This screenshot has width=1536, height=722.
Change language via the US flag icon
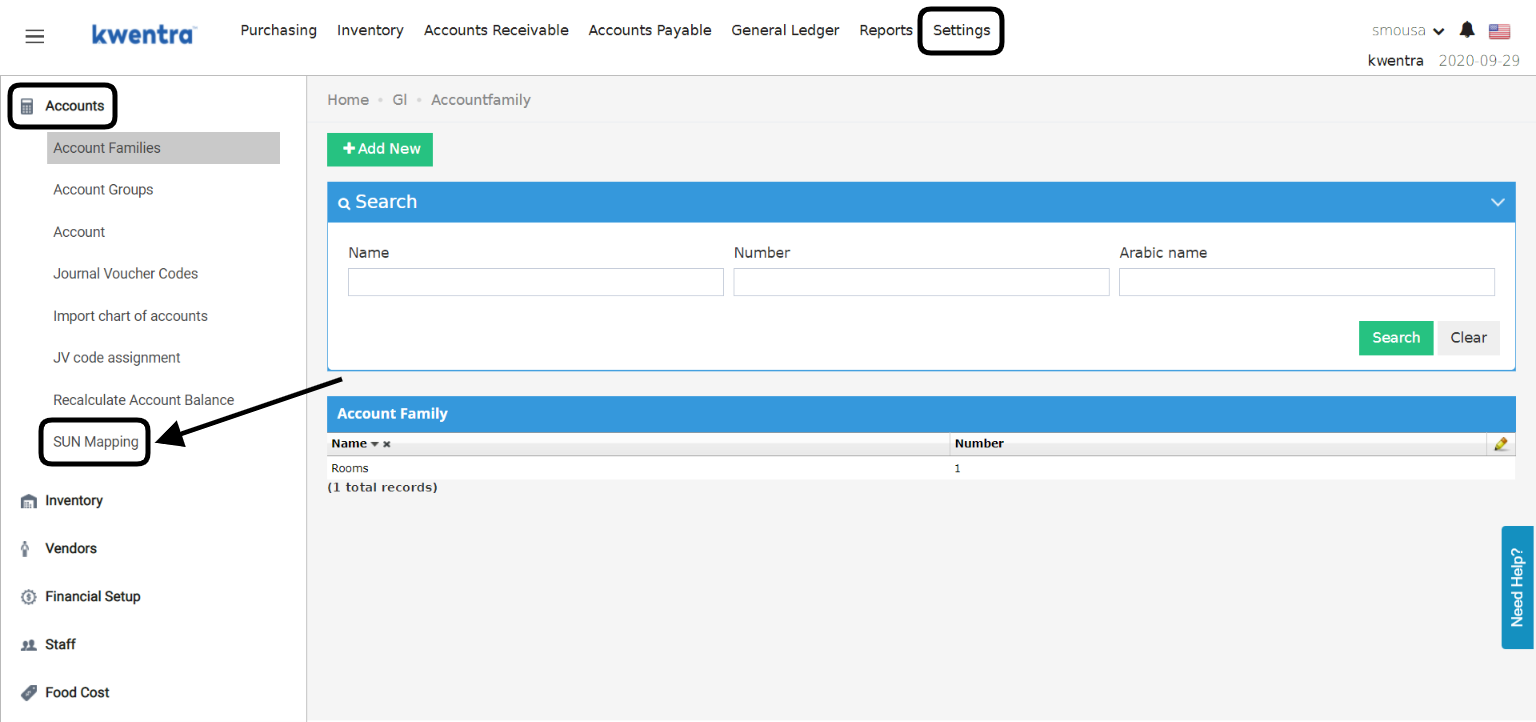[1499, 31]
